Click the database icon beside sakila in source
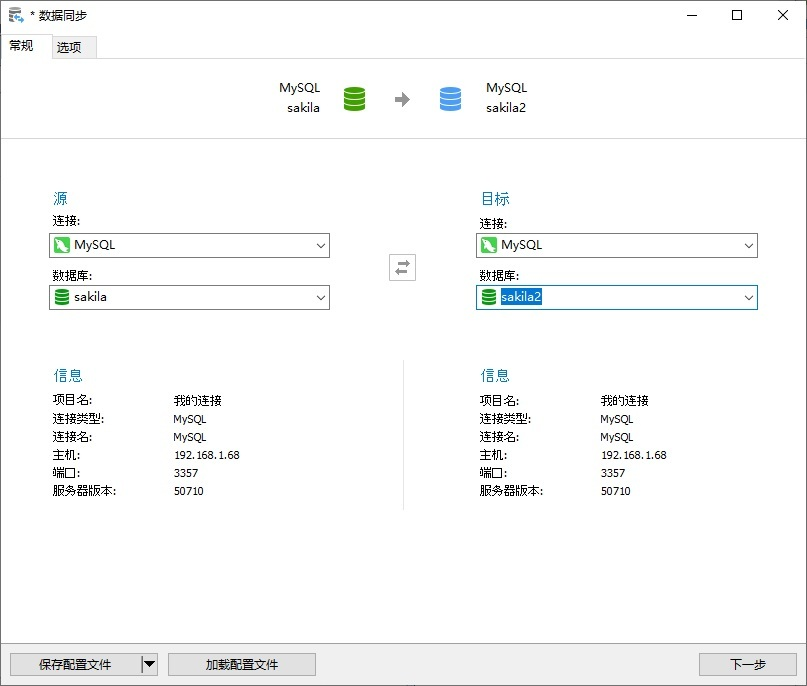 62,297
